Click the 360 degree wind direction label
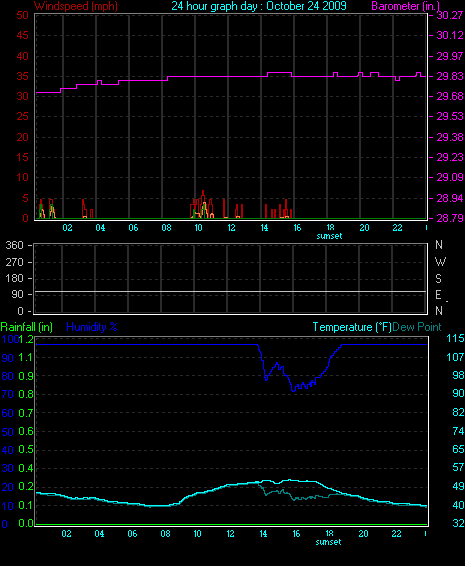The image size is (465, 566). (14, 245)
